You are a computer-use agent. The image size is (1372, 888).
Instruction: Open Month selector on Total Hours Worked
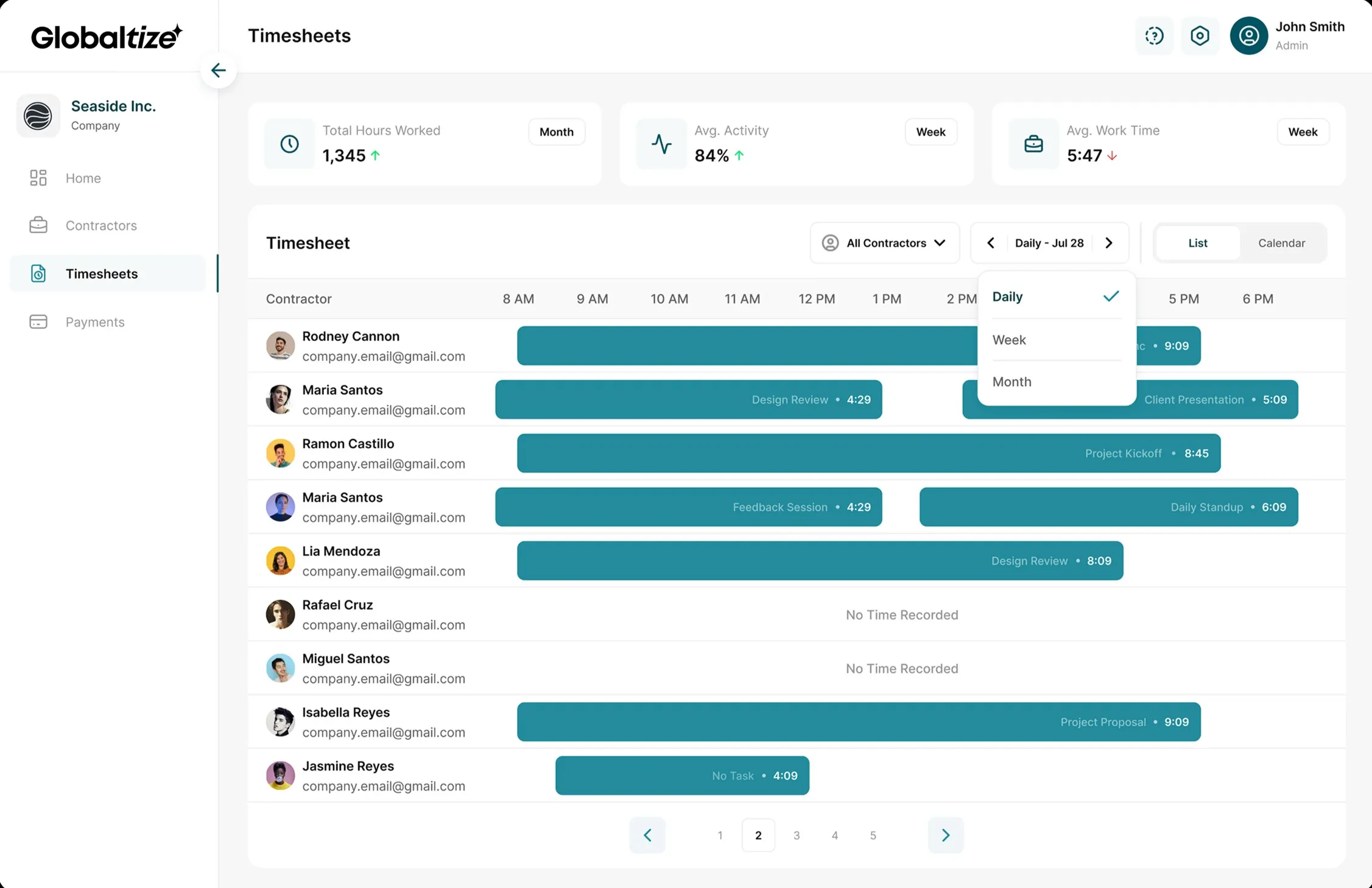click(556, 132)
